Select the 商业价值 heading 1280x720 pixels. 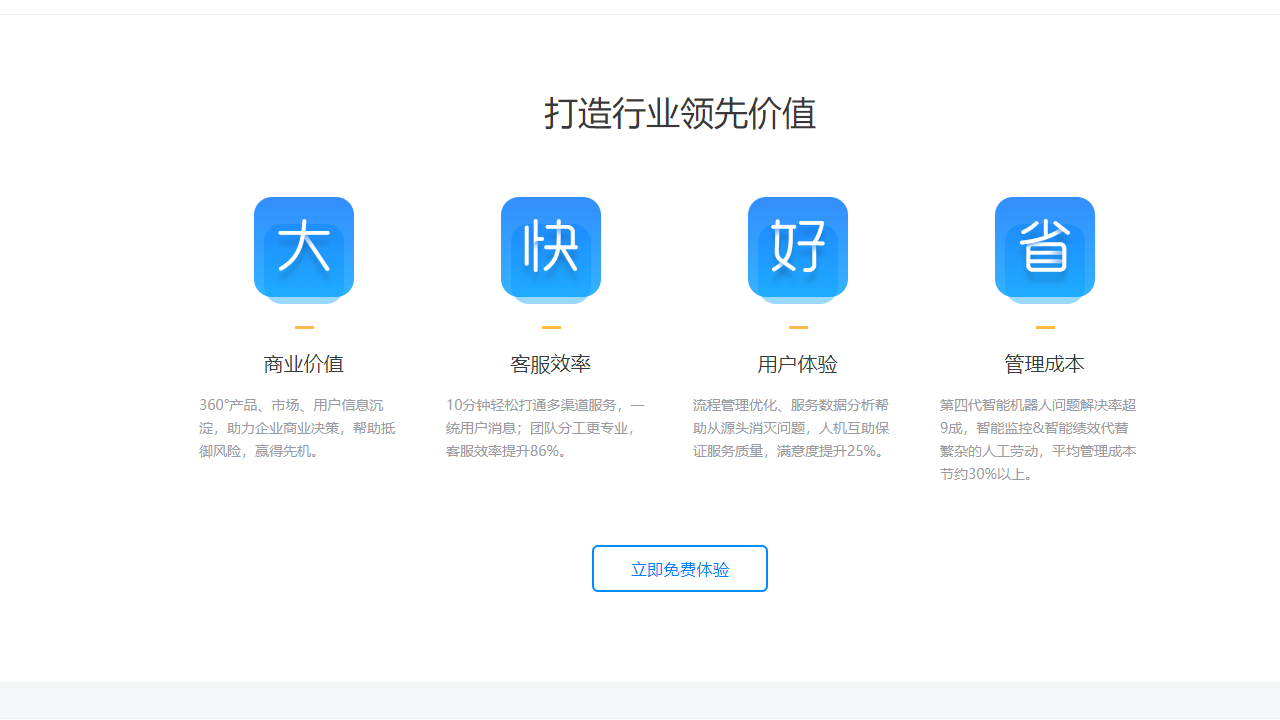coord(304,364)
